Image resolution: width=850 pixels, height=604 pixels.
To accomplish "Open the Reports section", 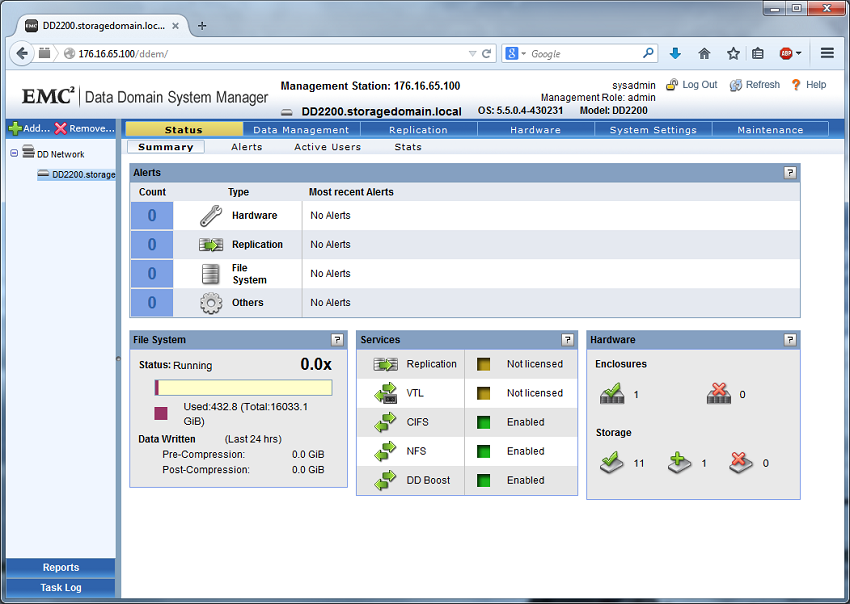I will [61, 567].
